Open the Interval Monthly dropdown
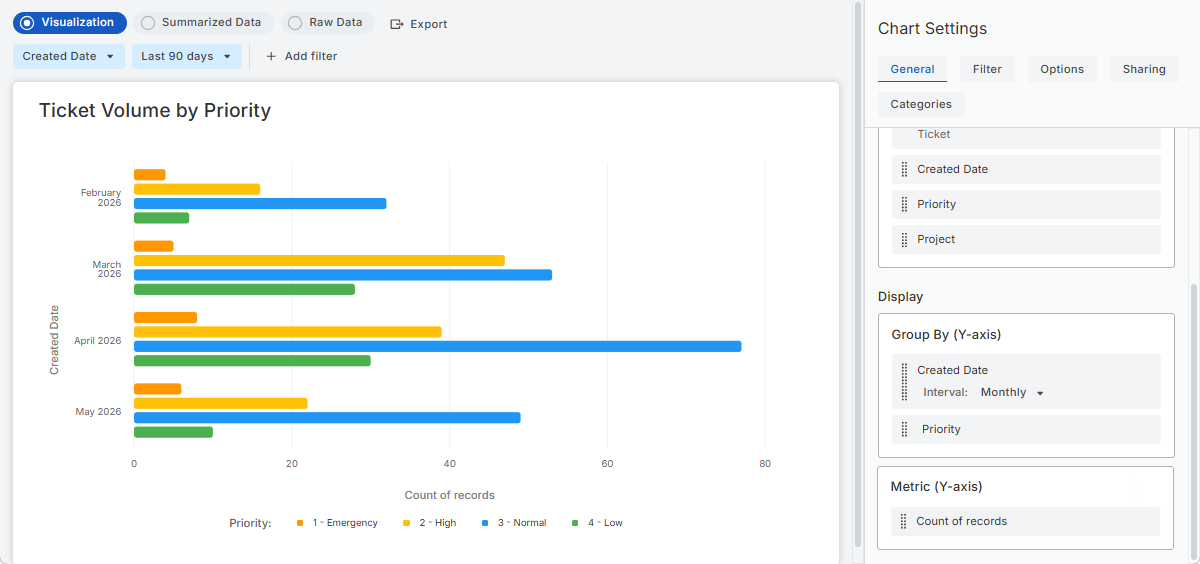The width and height of the screenshot is (1200, 564). click(1012, 393)
